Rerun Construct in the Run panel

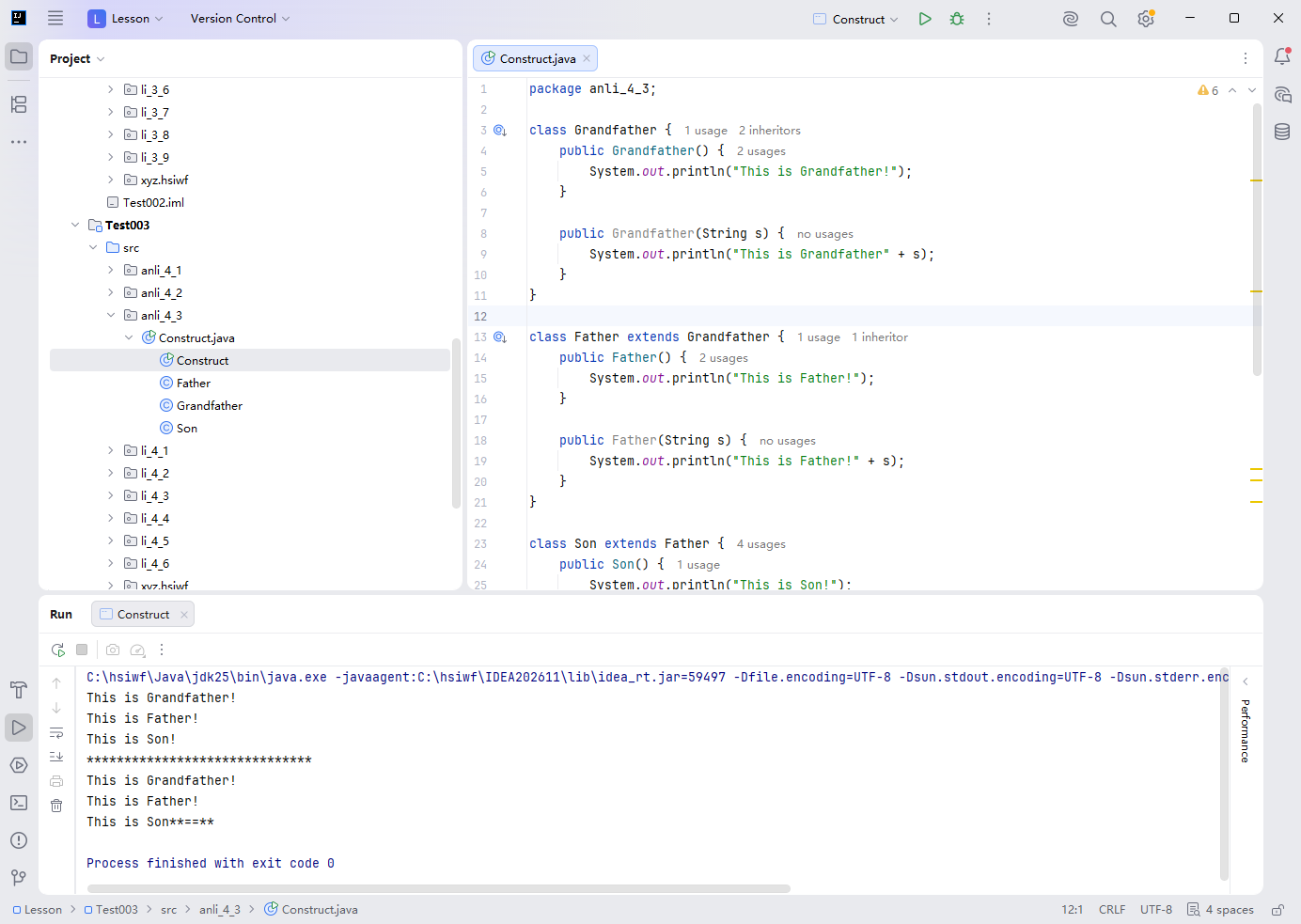coord(57,650)
